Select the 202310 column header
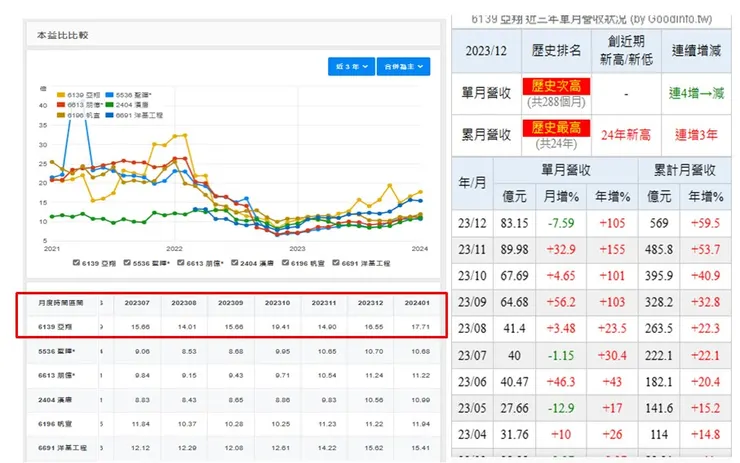The width and height of the screenshot is (740, 463). (x=277, y=303)
